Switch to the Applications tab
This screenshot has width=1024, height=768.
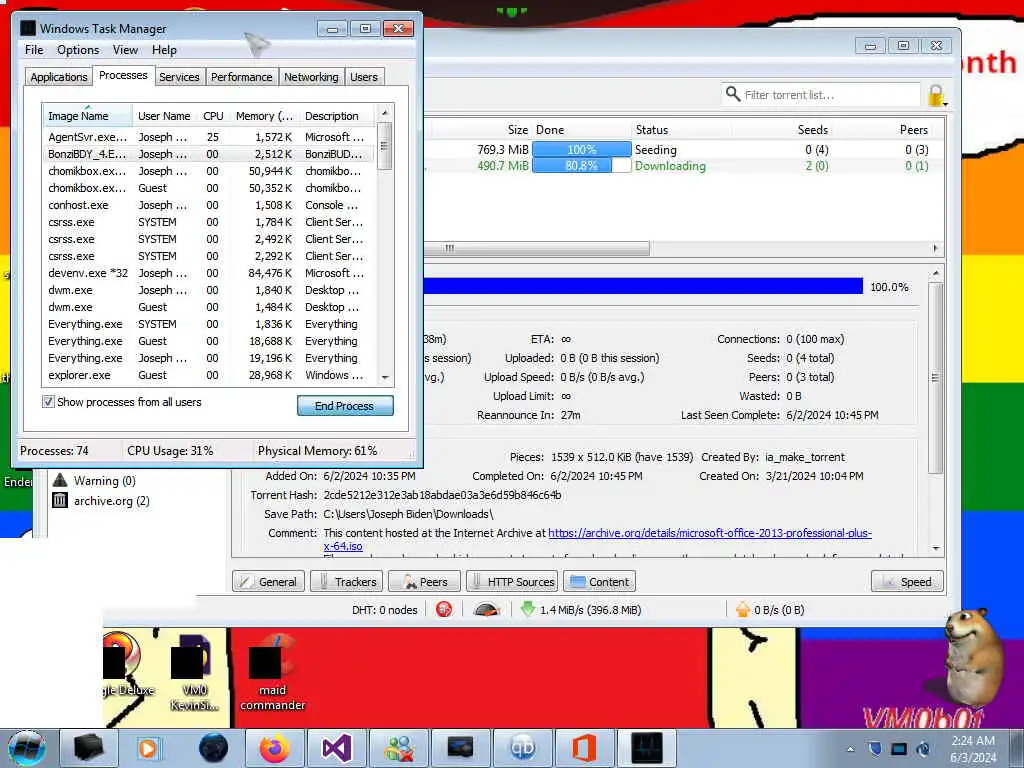(x=59, y=77)
